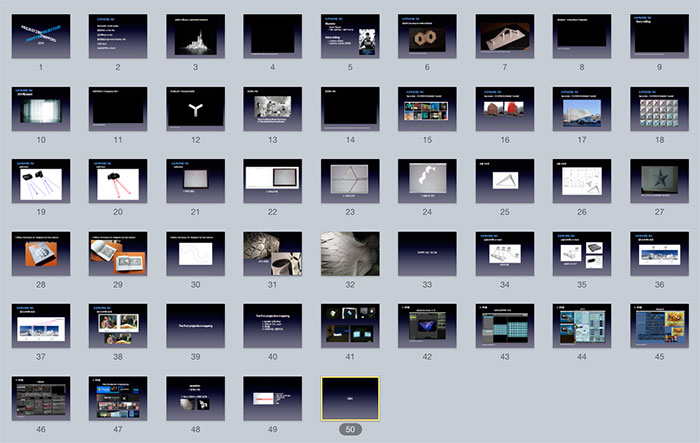
Task: Open slide 7 with white building model
Action: 505,36
